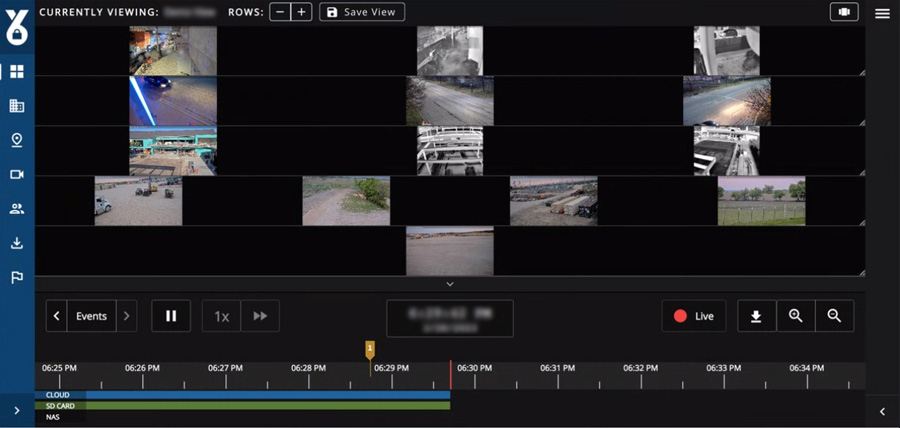Select the teal building construction camera feed
Image resolution: width=900 pixels, height=428 pixels.
pos(173,151)
